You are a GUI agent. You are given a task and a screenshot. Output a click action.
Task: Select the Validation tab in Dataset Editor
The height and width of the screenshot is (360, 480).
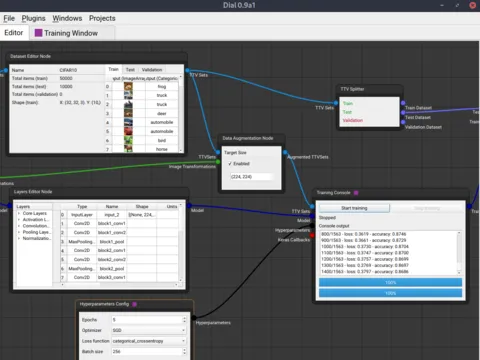pos(152,70)
